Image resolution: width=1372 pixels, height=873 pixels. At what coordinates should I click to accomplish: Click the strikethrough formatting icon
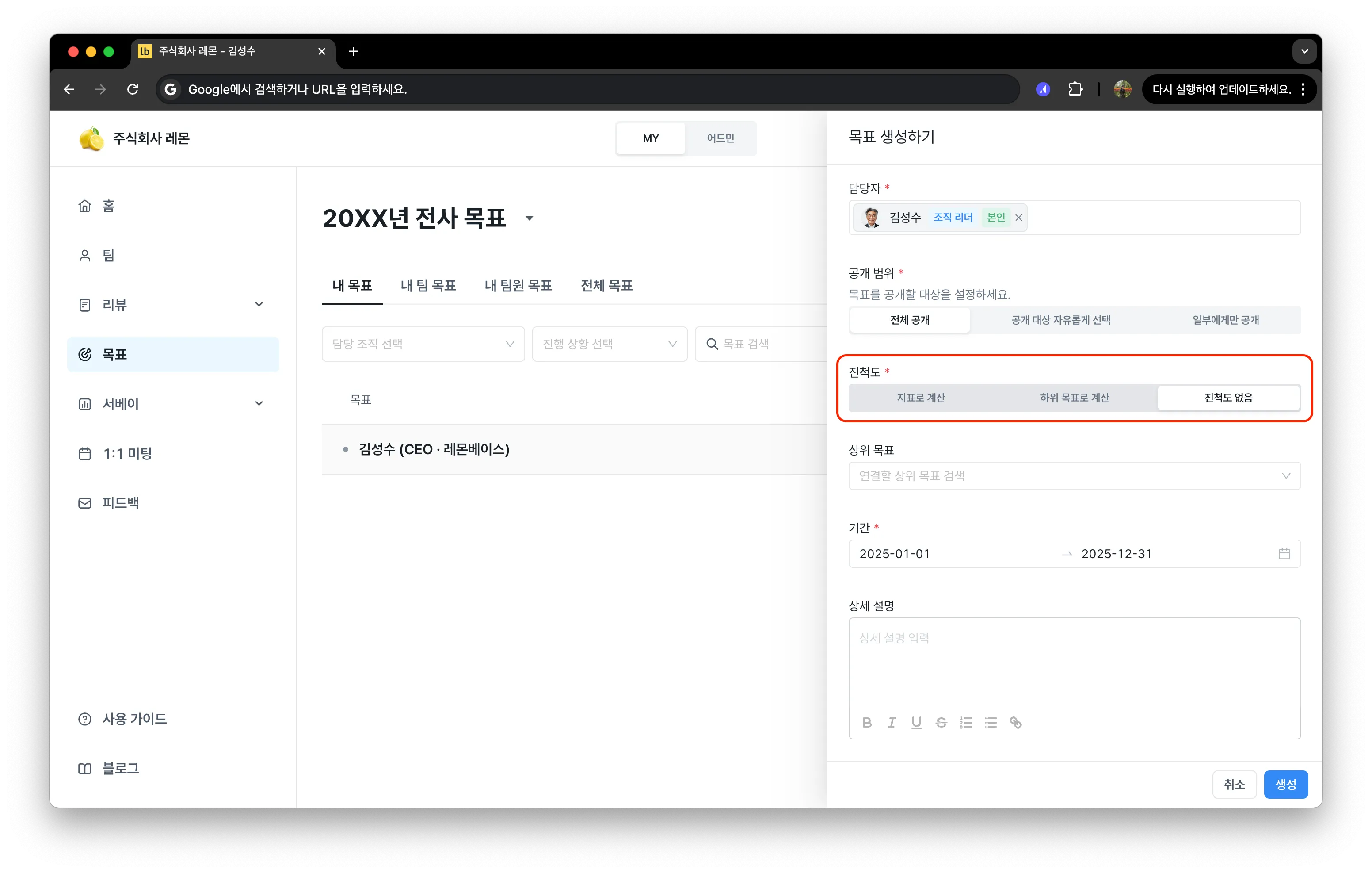point(941,723)
